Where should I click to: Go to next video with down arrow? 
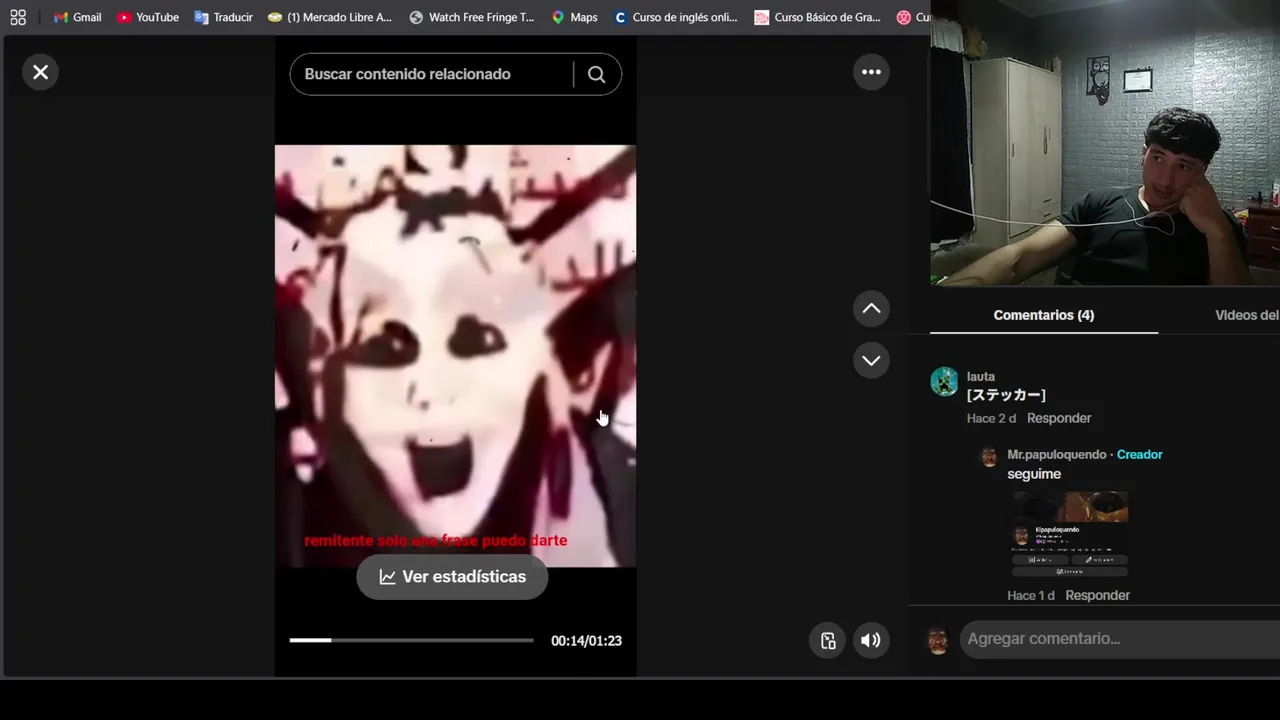click(871, 360)
